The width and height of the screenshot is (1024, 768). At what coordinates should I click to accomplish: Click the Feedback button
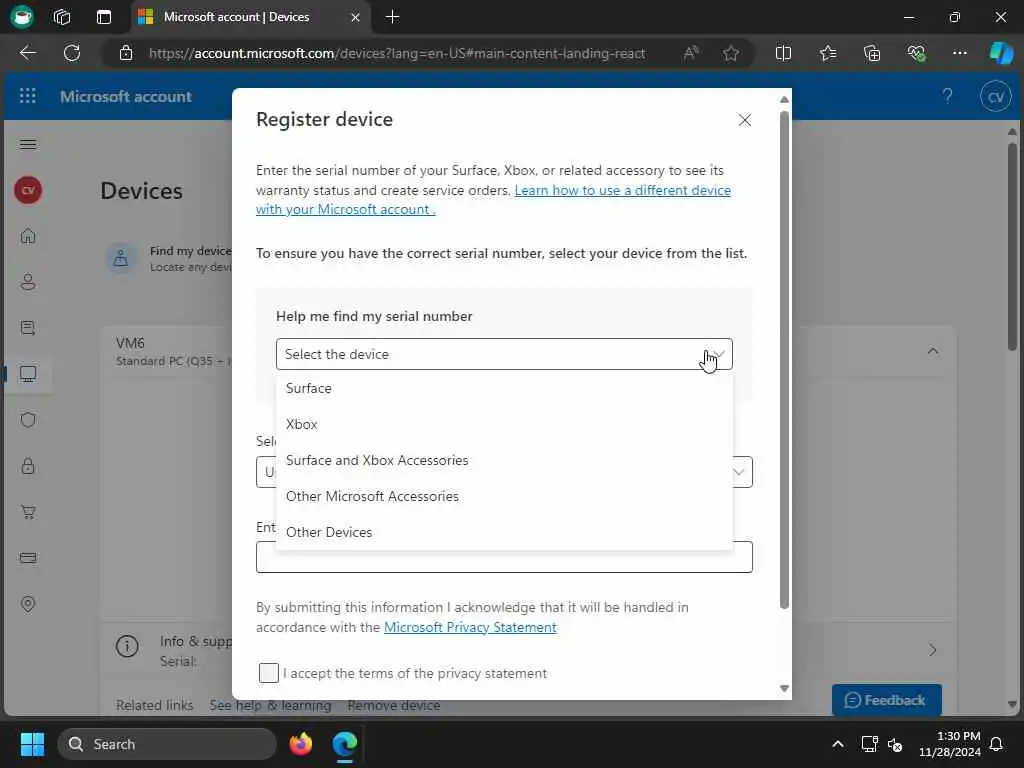[x=886, y=700]
